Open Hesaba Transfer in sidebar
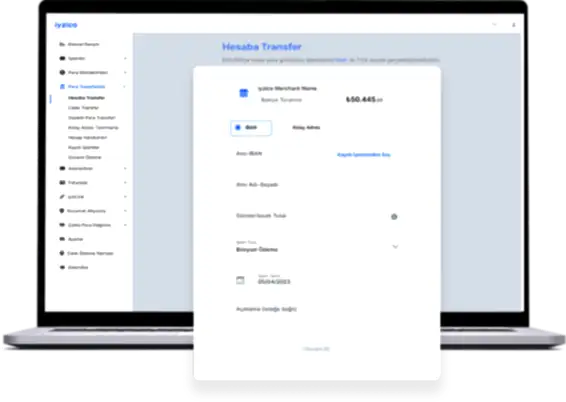This screenshot has width=566, height=402. click(x=87, y=98)
